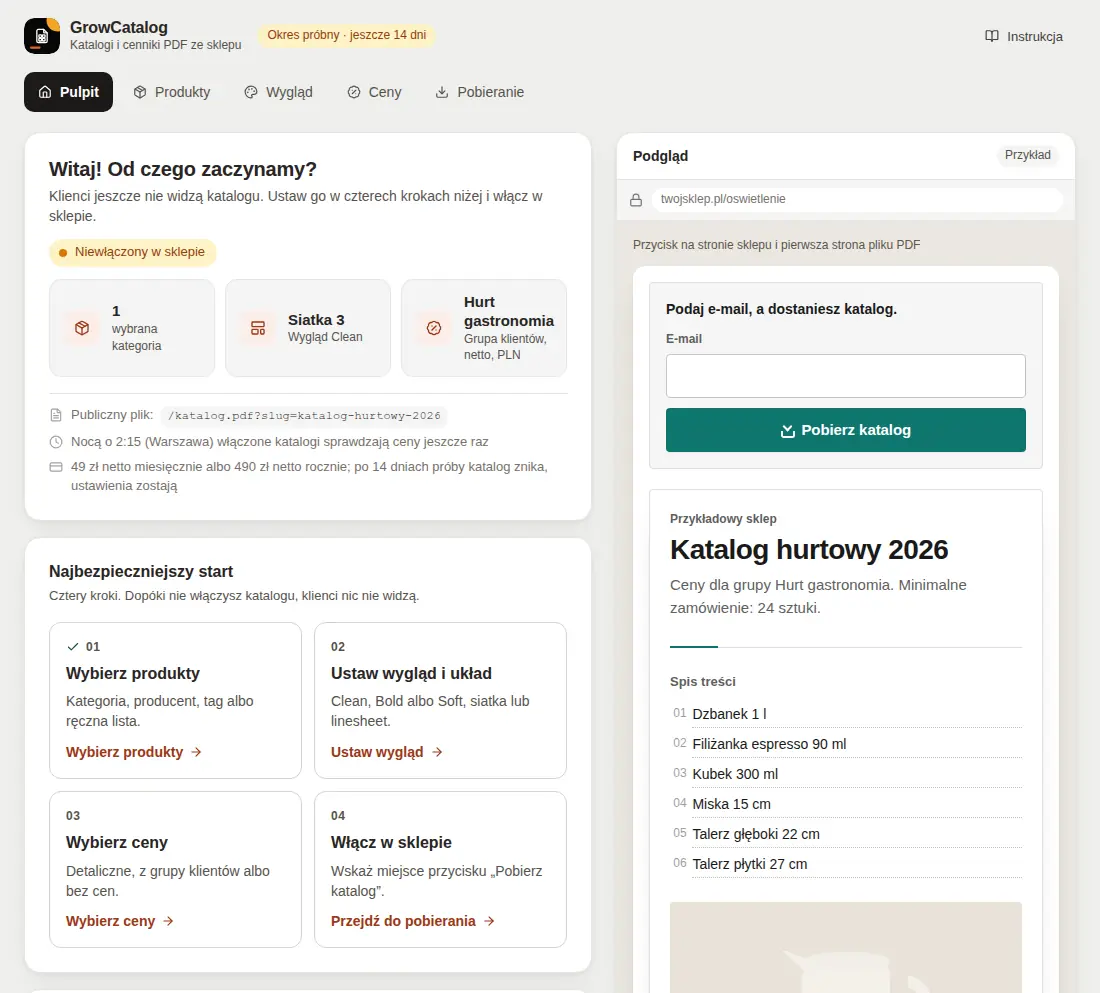Viewport: 1100px width, 993px height.
Task: Click 'Talerz głęboki 22 cm' contents entry
Action: (x=756, y=835)
